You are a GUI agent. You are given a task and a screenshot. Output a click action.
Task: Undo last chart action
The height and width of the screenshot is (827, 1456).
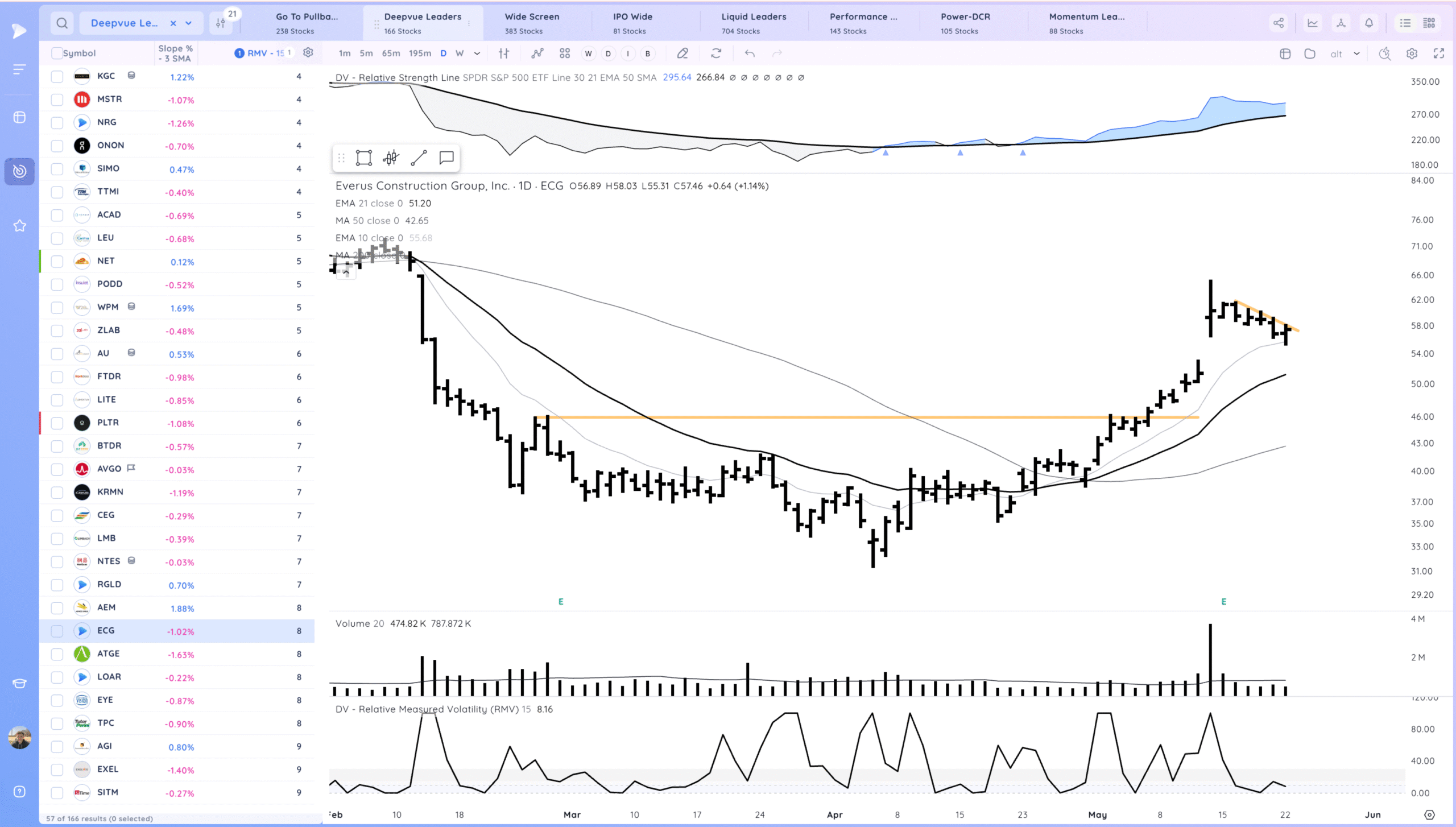[750, 53]
